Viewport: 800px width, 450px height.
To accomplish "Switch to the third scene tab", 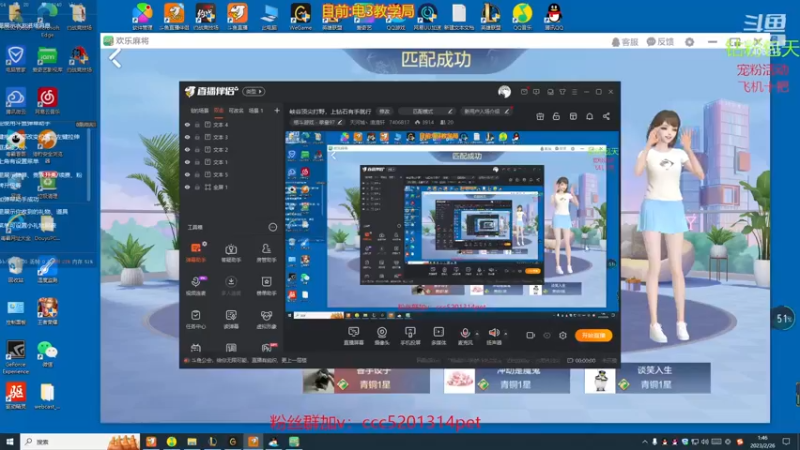I will click(x=236, y=110).
